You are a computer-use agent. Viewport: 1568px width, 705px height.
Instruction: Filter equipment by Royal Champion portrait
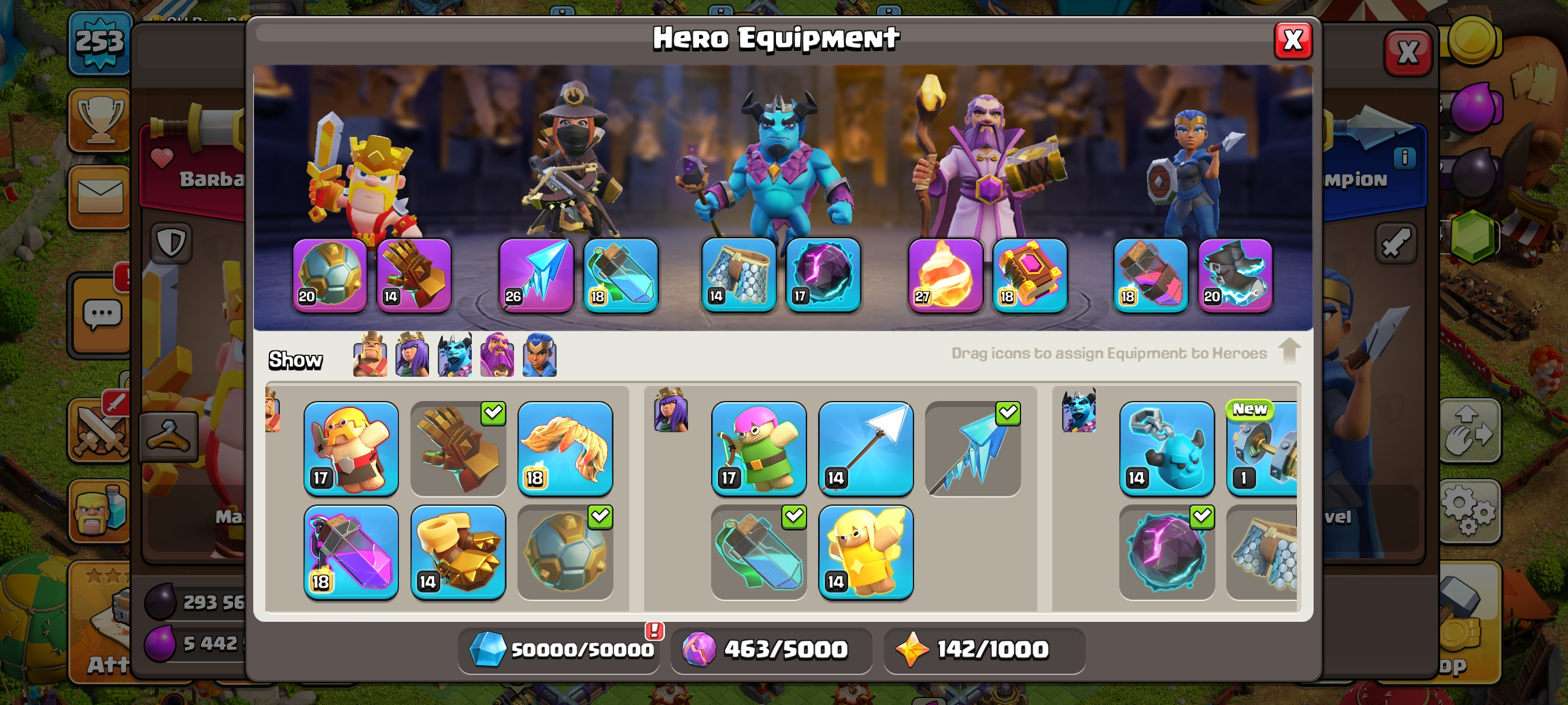tap(539, 355)
